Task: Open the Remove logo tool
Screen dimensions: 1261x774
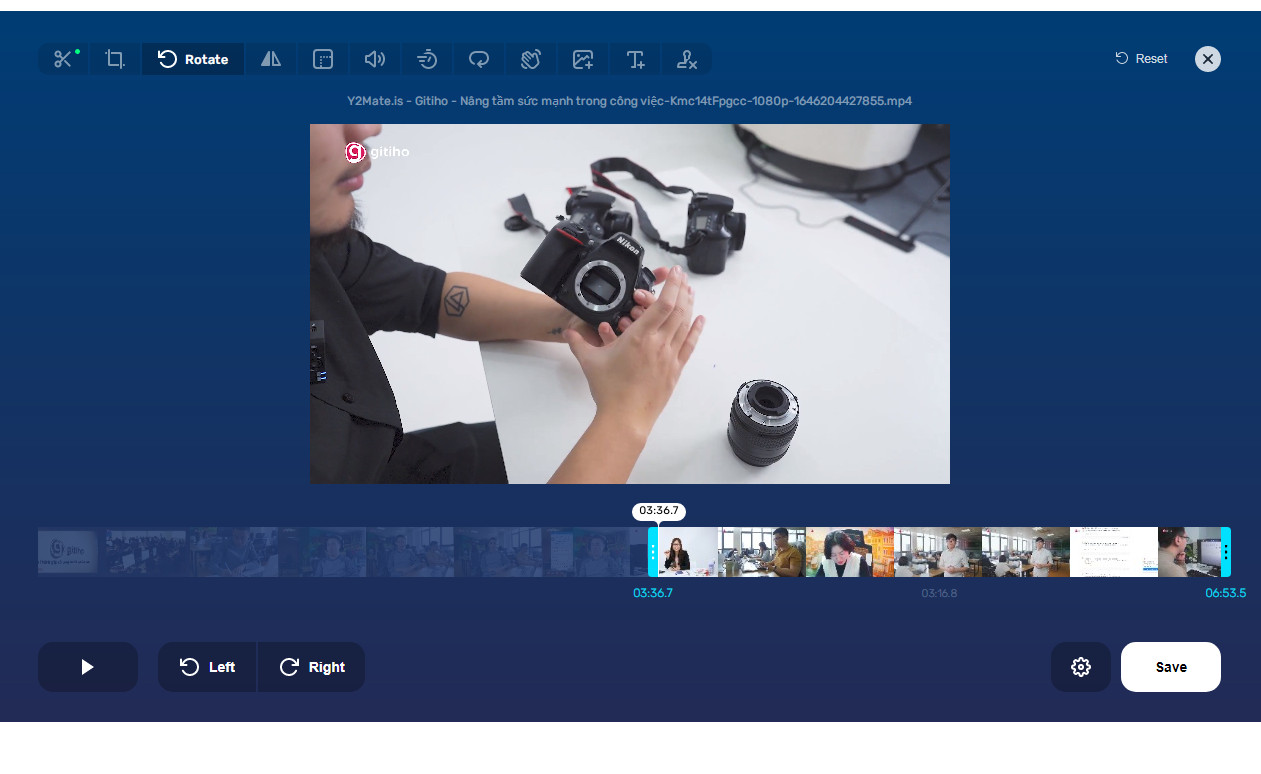Action: pyautogui.click(x=687, y=59)
